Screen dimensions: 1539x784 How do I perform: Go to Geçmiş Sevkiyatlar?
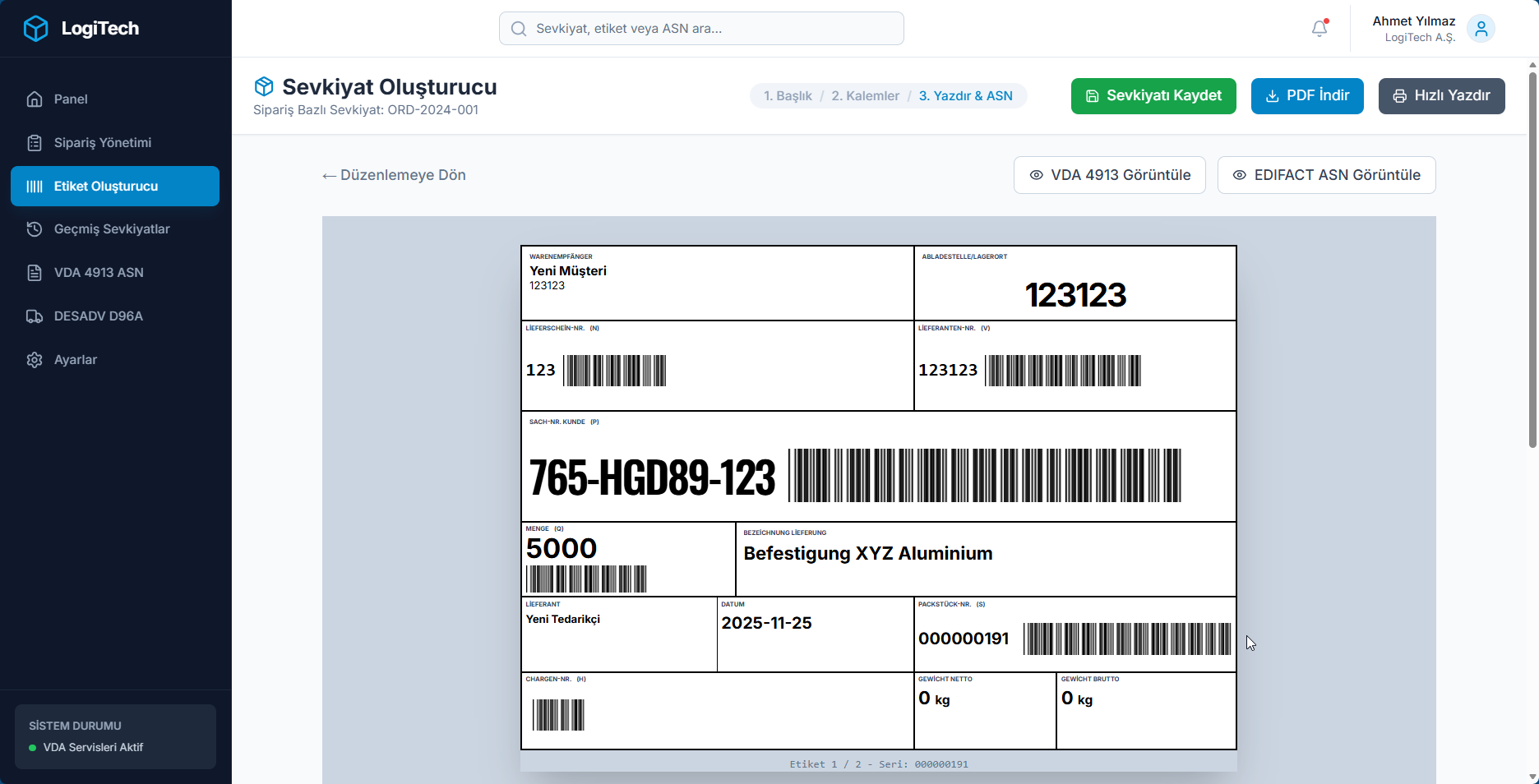pyautogui.click(x=115, y=229)
